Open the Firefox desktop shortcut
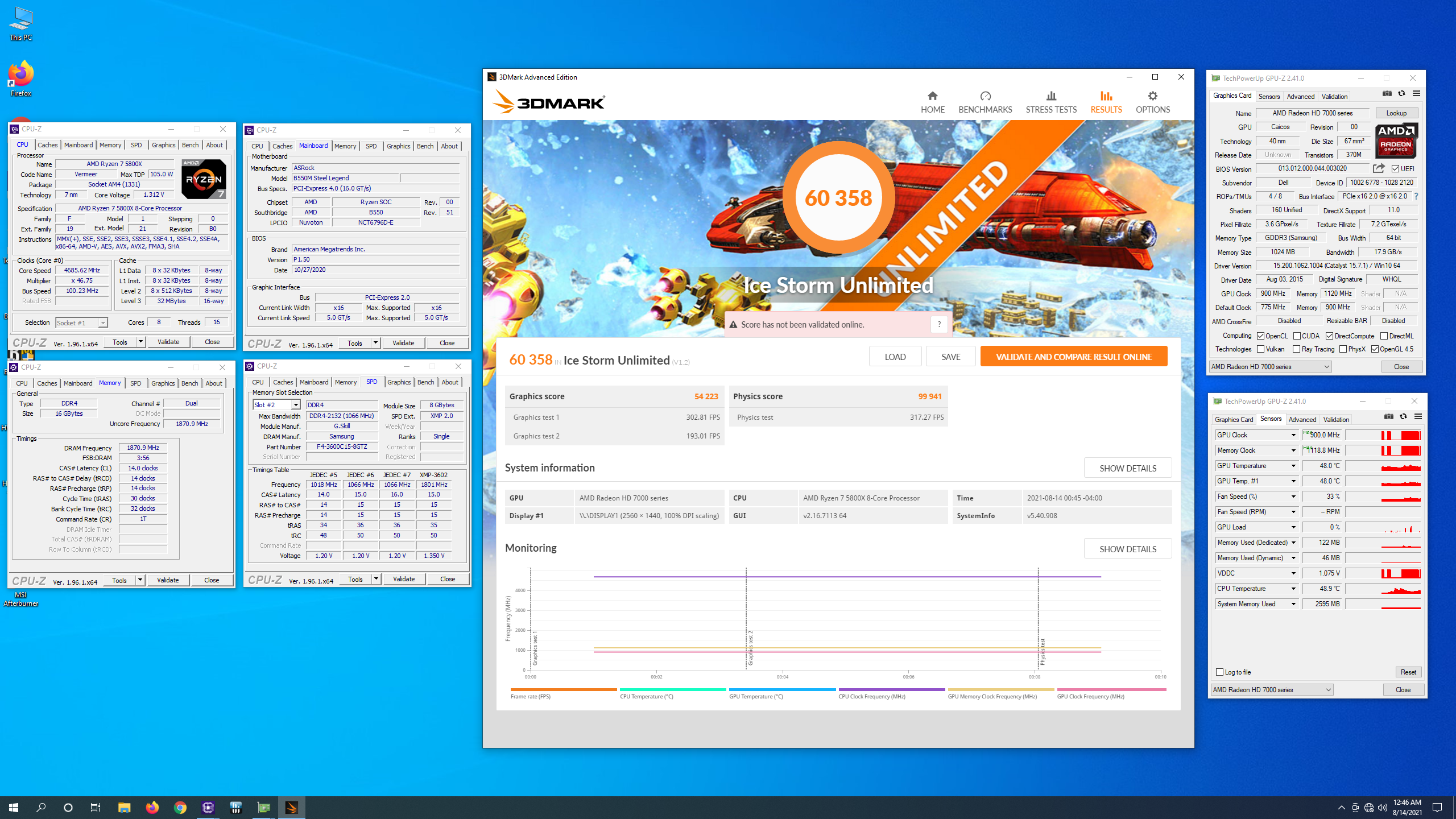Screen dimensions: 1456x819 21,79
